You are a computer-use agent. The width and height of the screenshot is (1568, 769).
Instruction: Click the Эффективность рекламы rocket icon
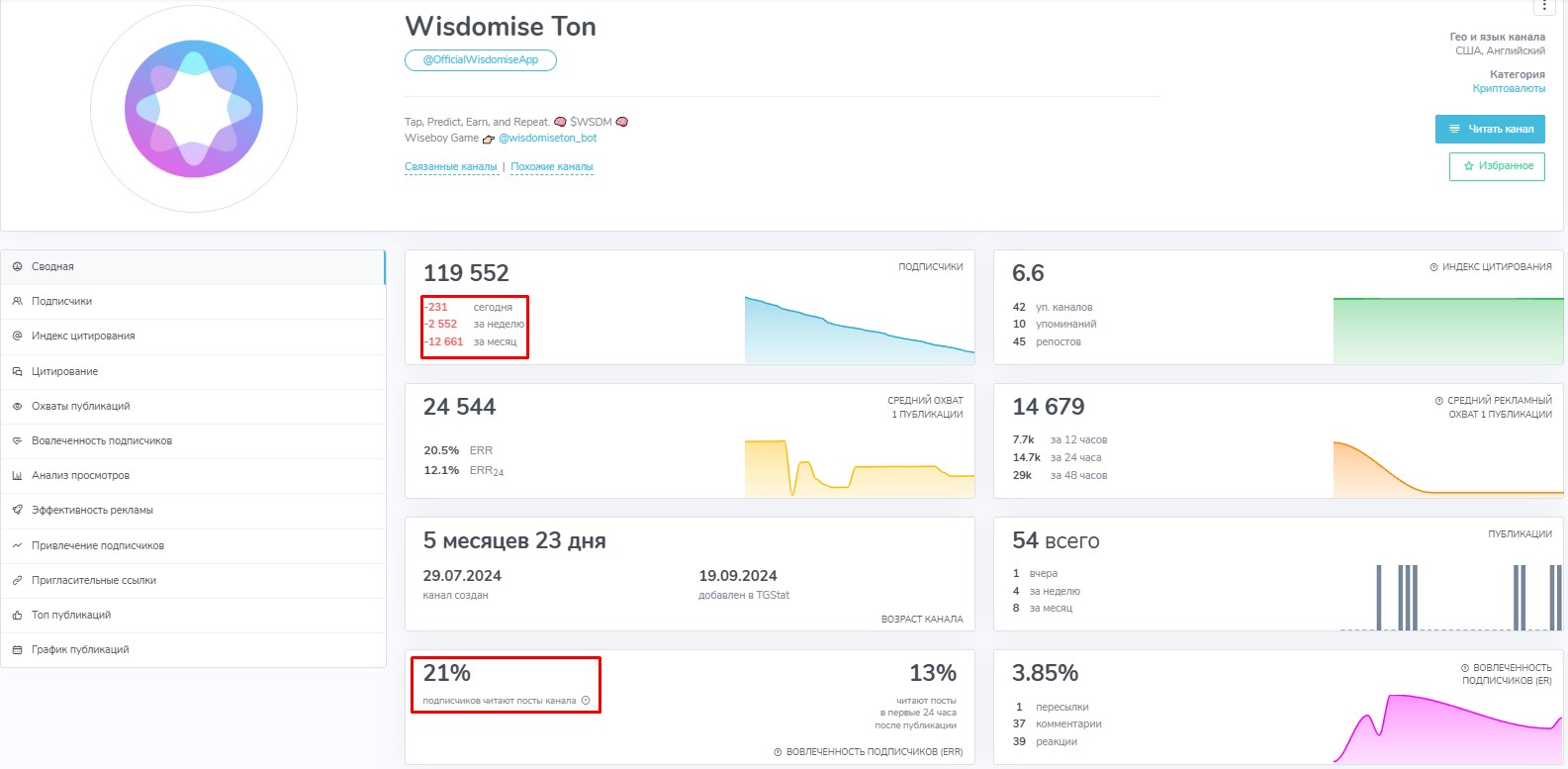pos(17,511)
